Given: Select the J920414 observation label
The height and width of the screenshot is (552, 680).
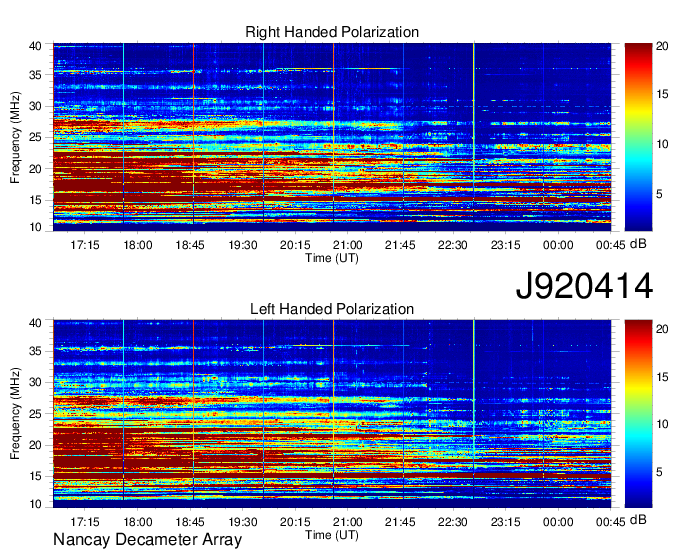Looking at the screenshot, I should [x=584, y=286].
